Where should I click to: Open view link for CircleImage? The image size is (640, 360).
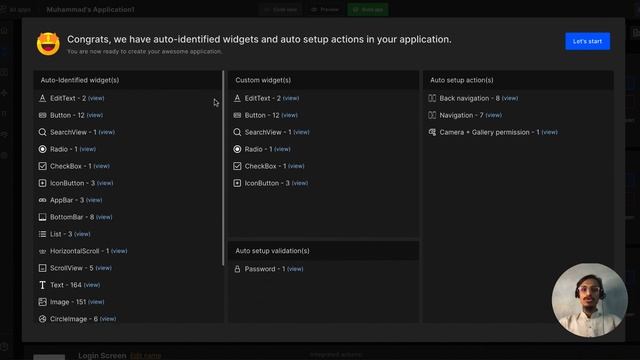[108, 319]
